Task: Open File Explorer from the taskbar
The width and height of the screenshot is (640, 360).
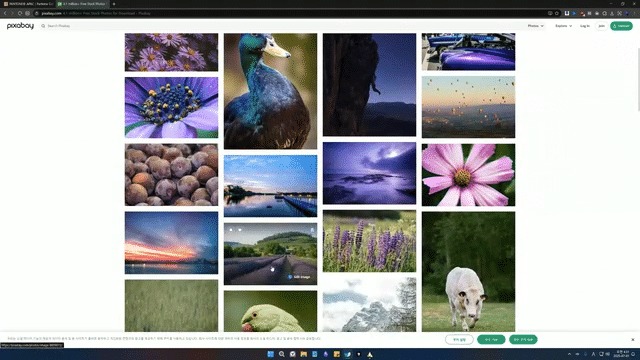Action: click(x=304, y=354)
